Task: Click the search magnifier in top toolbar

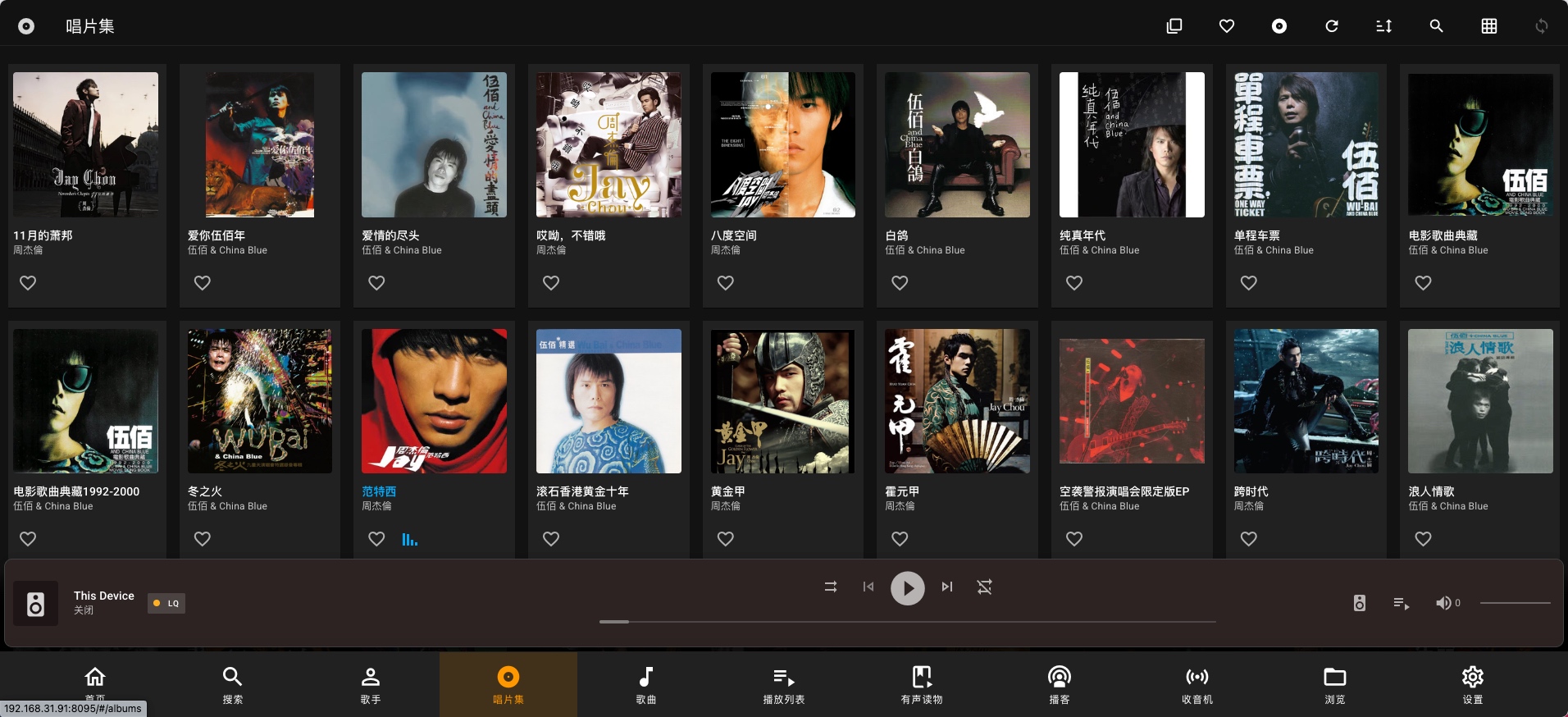Action: point(1437,26)
